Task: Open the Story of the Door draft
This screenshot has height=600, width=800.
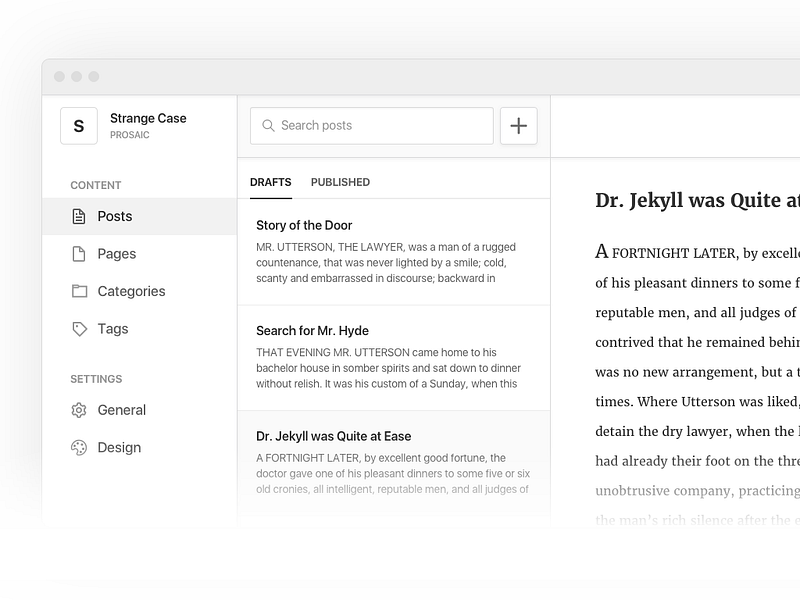Action: tap(393, 252)
